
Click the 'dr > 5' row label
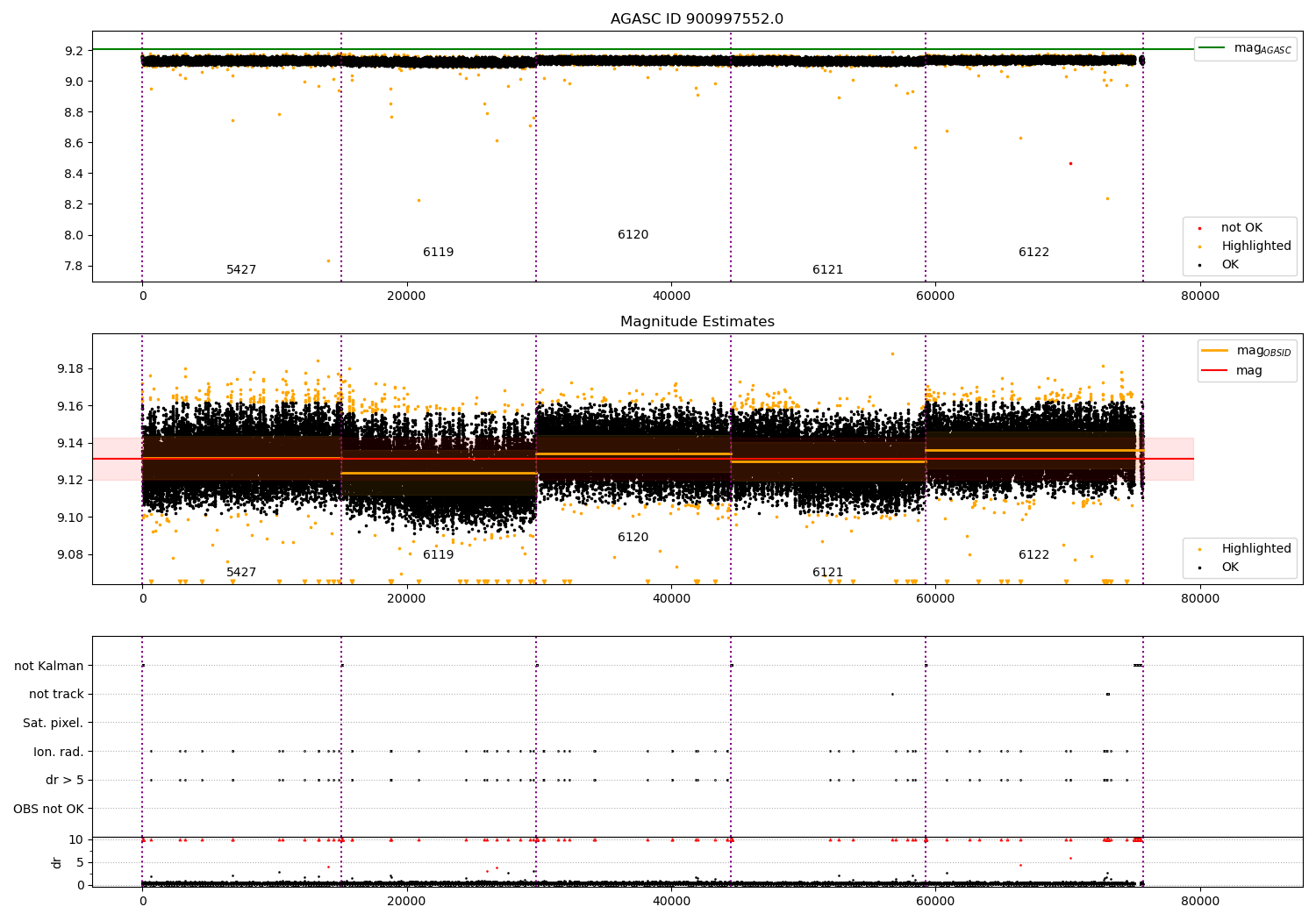coord(65,780)
